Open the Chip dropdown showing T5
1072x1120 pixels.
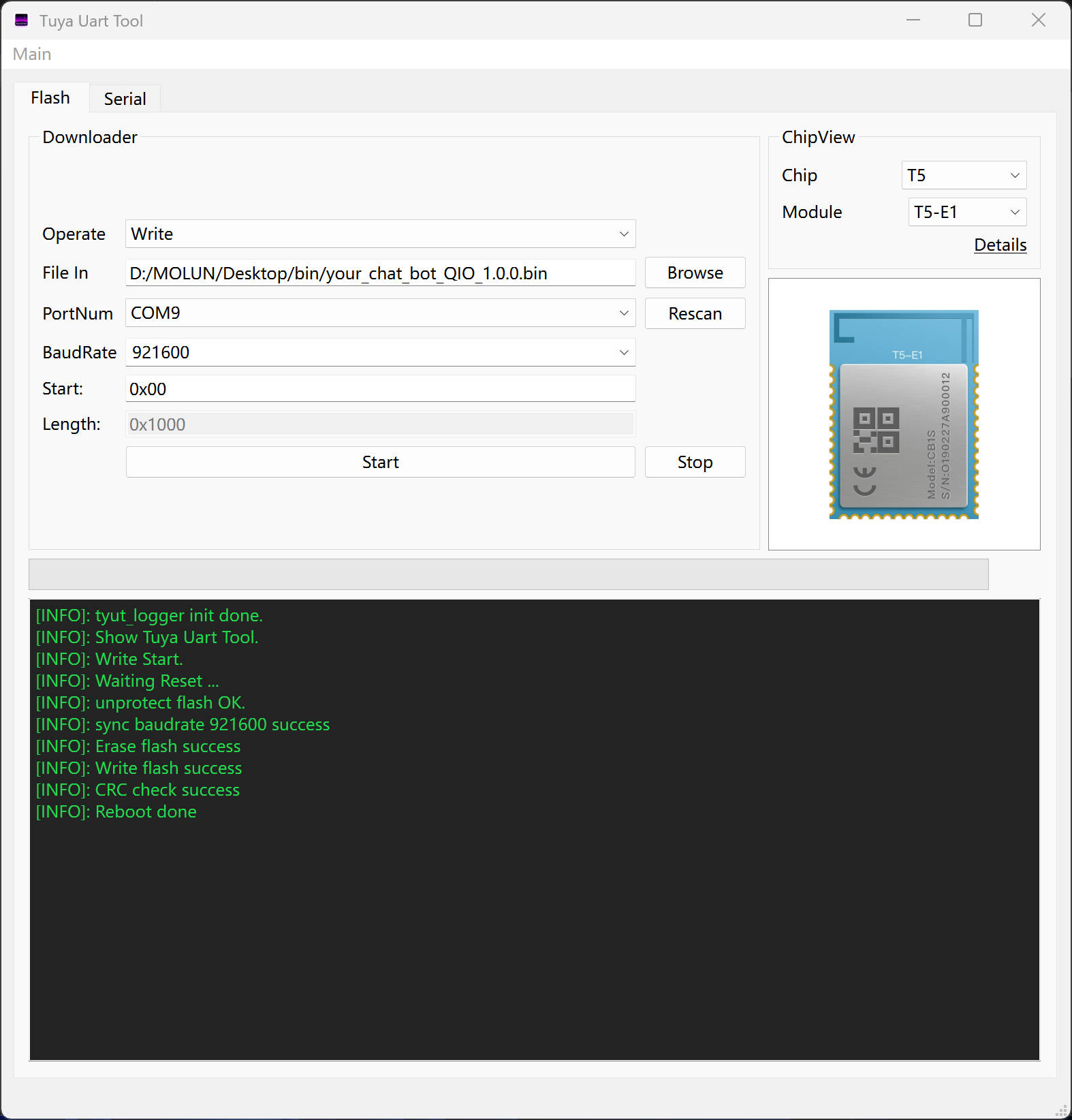pyautogui.click(x=964, y=175)
